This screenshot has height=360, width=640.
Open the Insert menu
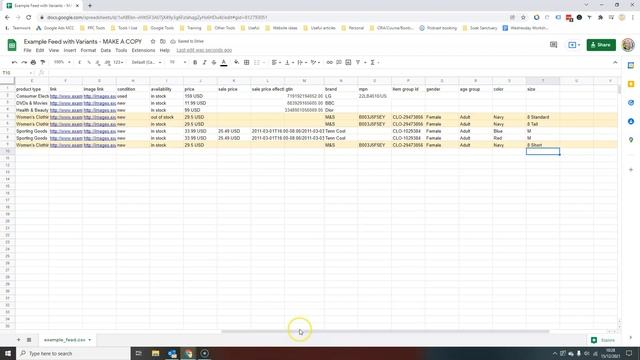pos(70,50)
